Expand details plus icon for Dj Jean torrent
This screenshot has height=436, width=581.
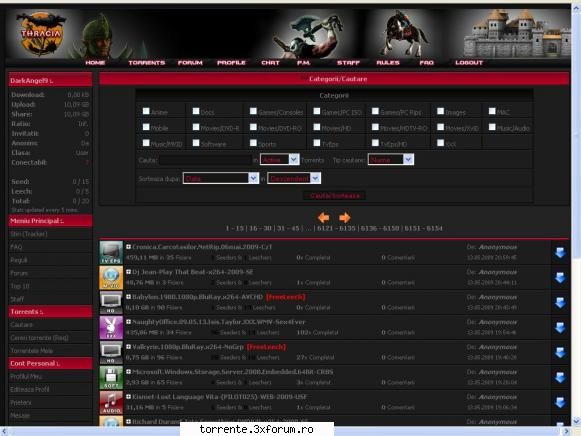coord(128,272)
